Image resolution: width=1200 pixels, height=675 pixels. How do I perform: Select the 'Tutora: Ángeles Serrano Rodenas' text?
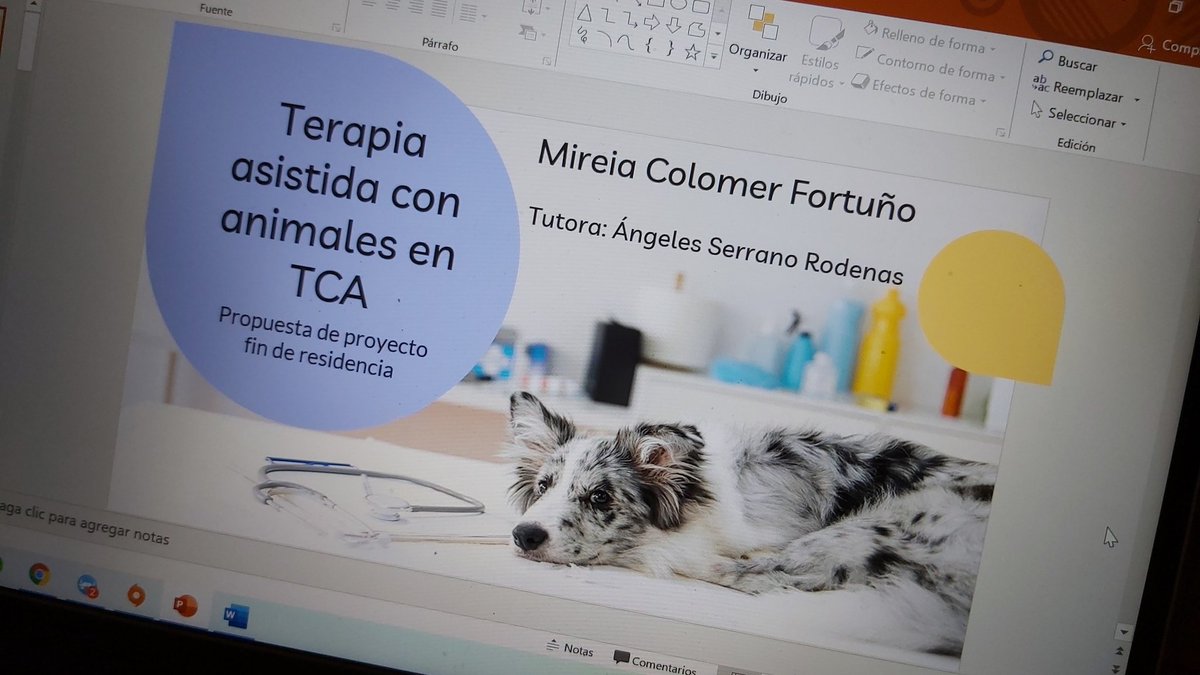click(715, 246)
